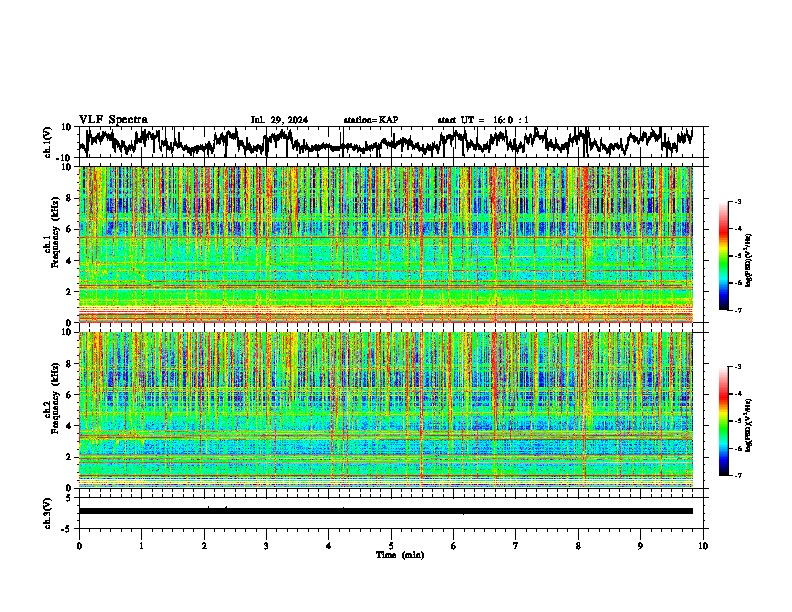The width and height of the screenshot is (792, 612).
Task: Click the "1" tick on Time axis
Action: click(141, 546)
